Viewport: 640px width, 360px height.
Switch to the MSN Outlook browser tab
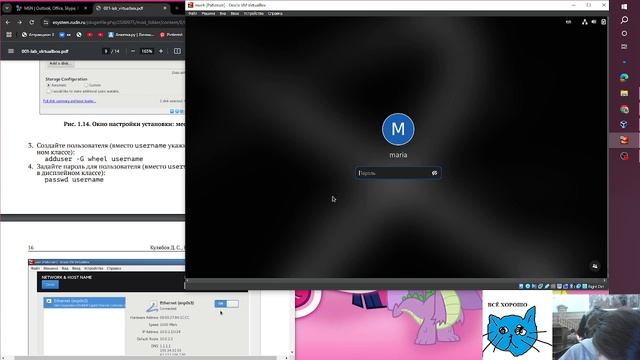(50, 8)
